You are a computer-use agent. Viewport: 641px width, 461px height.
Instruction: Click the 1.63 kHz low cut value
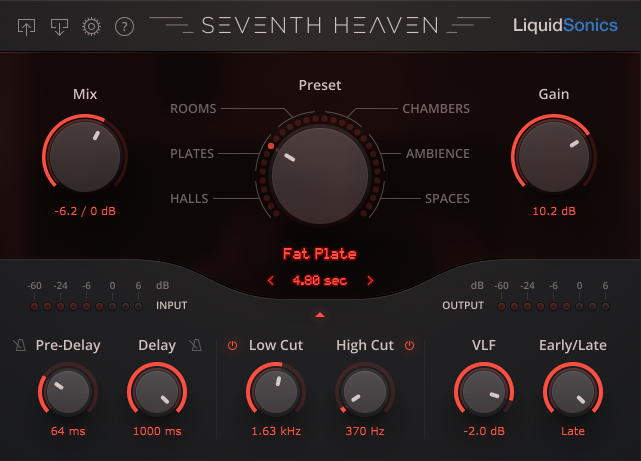click(276, 431)
